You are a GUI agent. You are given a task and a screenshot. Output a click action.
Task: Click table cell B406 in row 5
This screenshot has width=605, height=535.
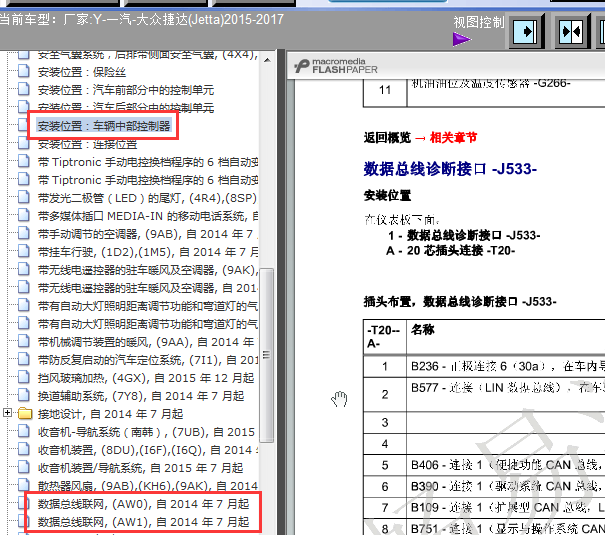pyautogui.click(x=507, y=465)
